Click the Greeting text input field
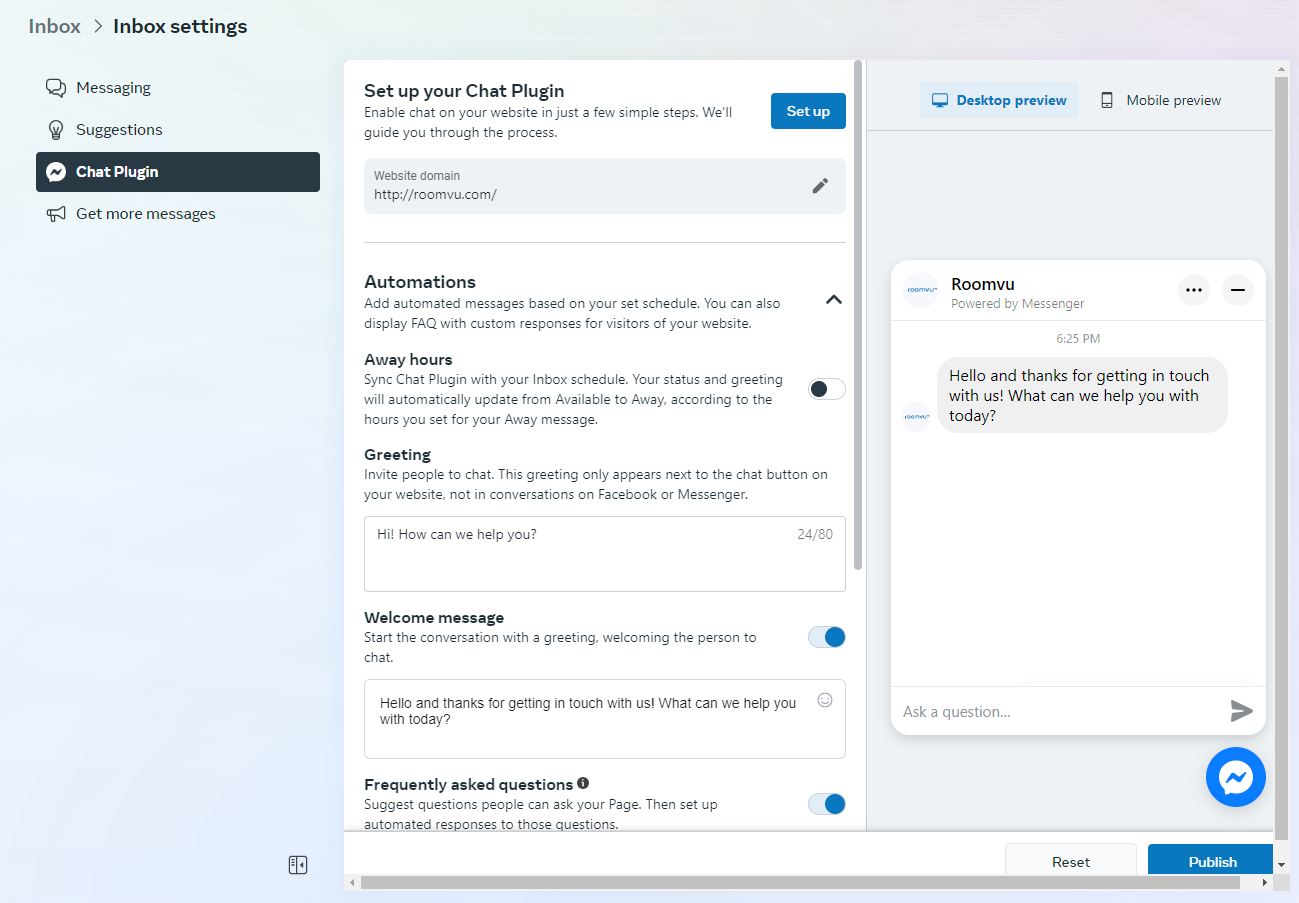Viewport: 1299px width, 903px height. click(x=604, y=554)
